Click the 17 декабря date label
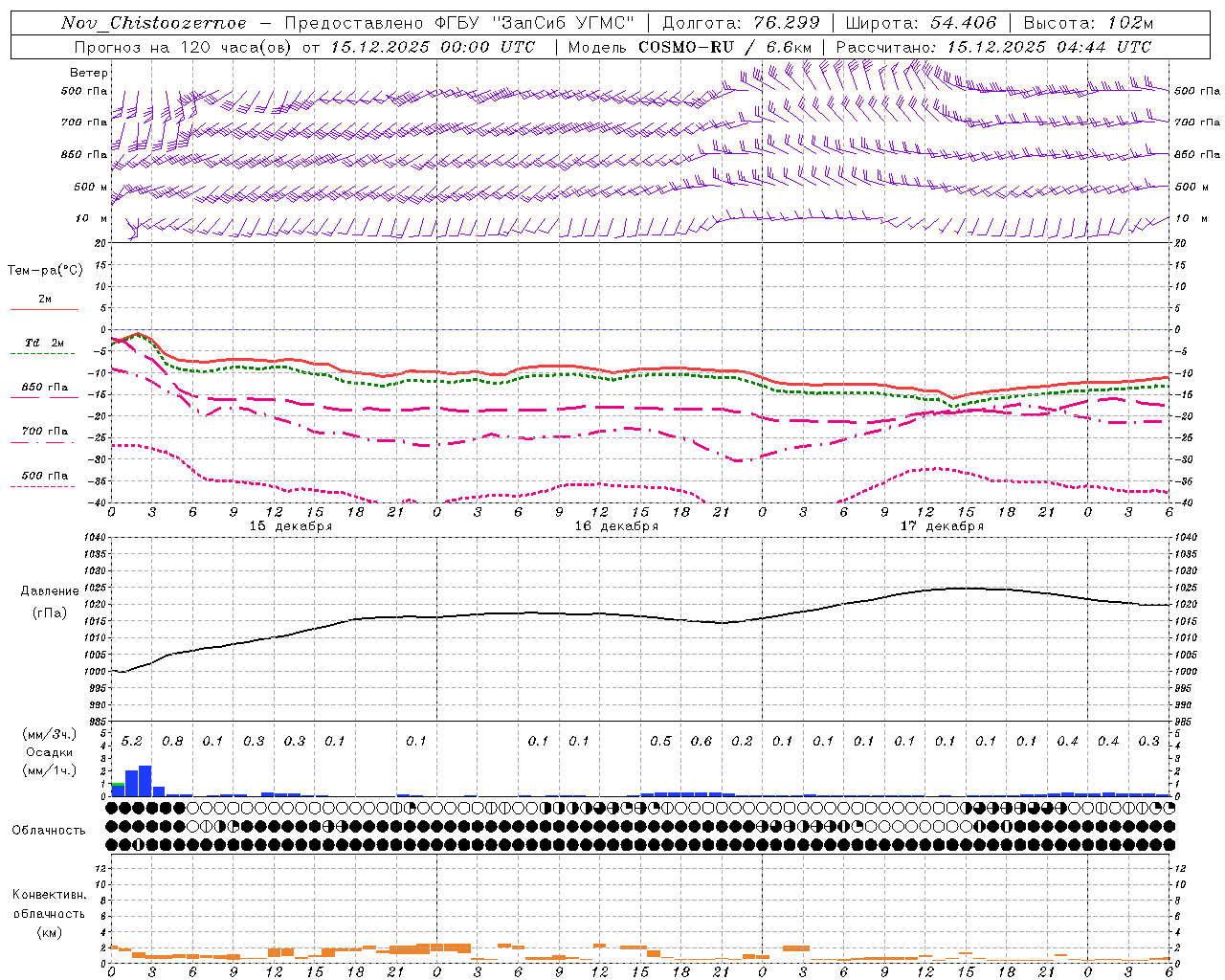Screen dimensions: 1225x980 click(x=942, y=526)
